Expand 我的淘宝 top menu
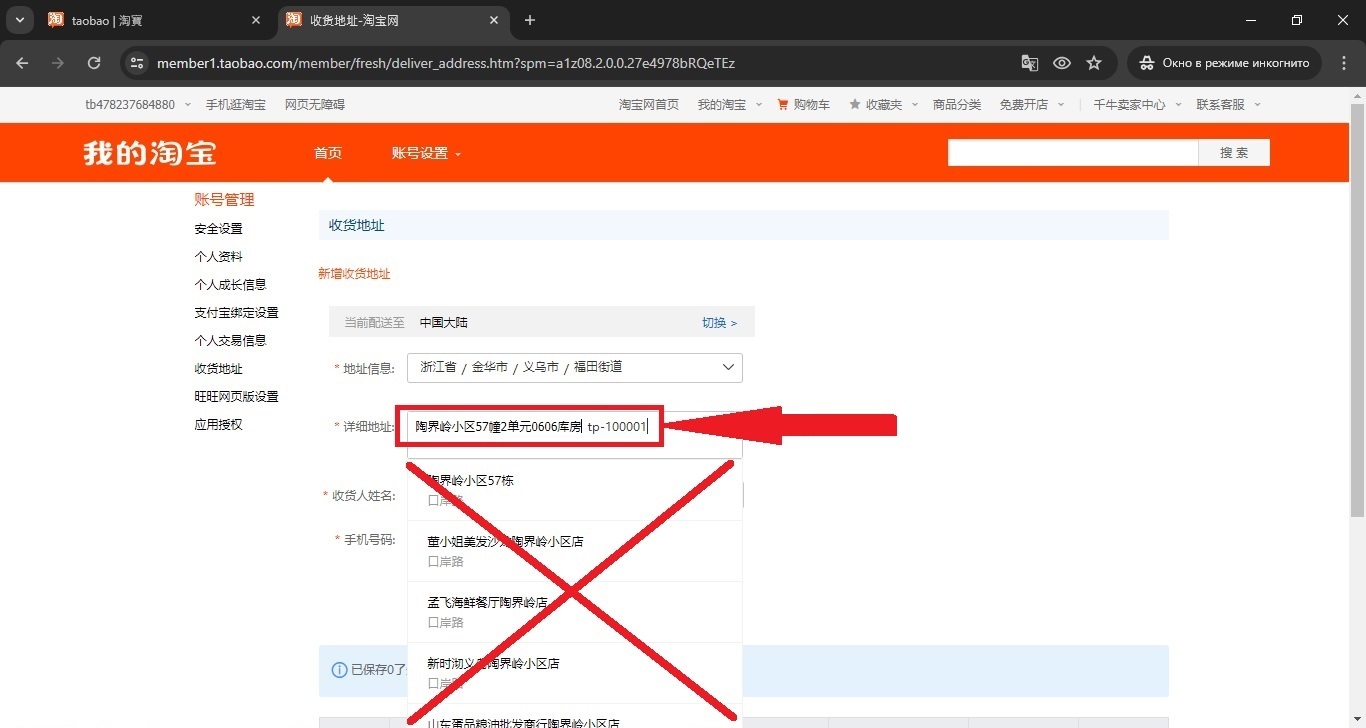1366x728 pixels. point(729,104)
